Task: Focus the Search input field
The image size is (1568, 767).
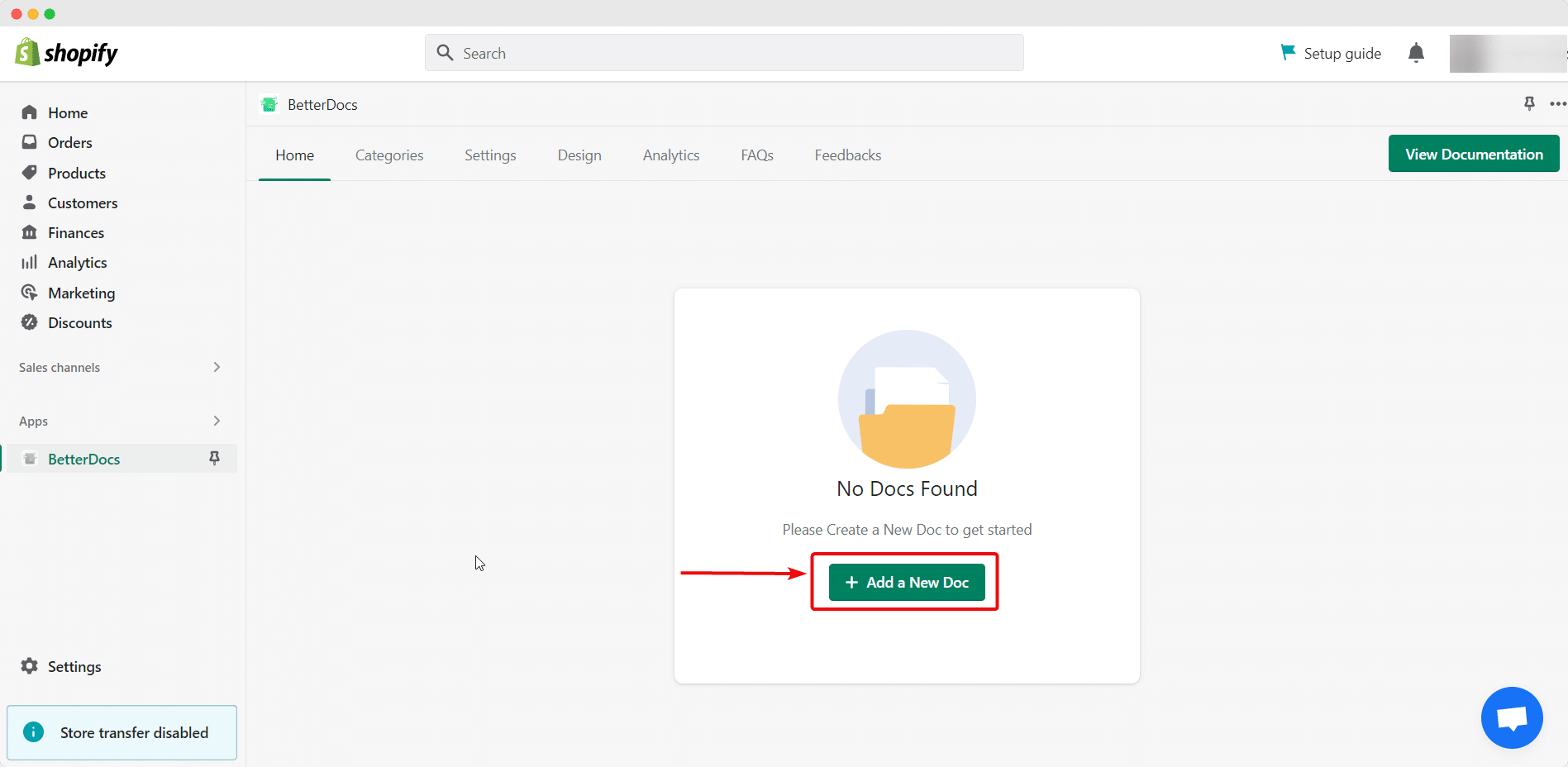Action: 724,53
